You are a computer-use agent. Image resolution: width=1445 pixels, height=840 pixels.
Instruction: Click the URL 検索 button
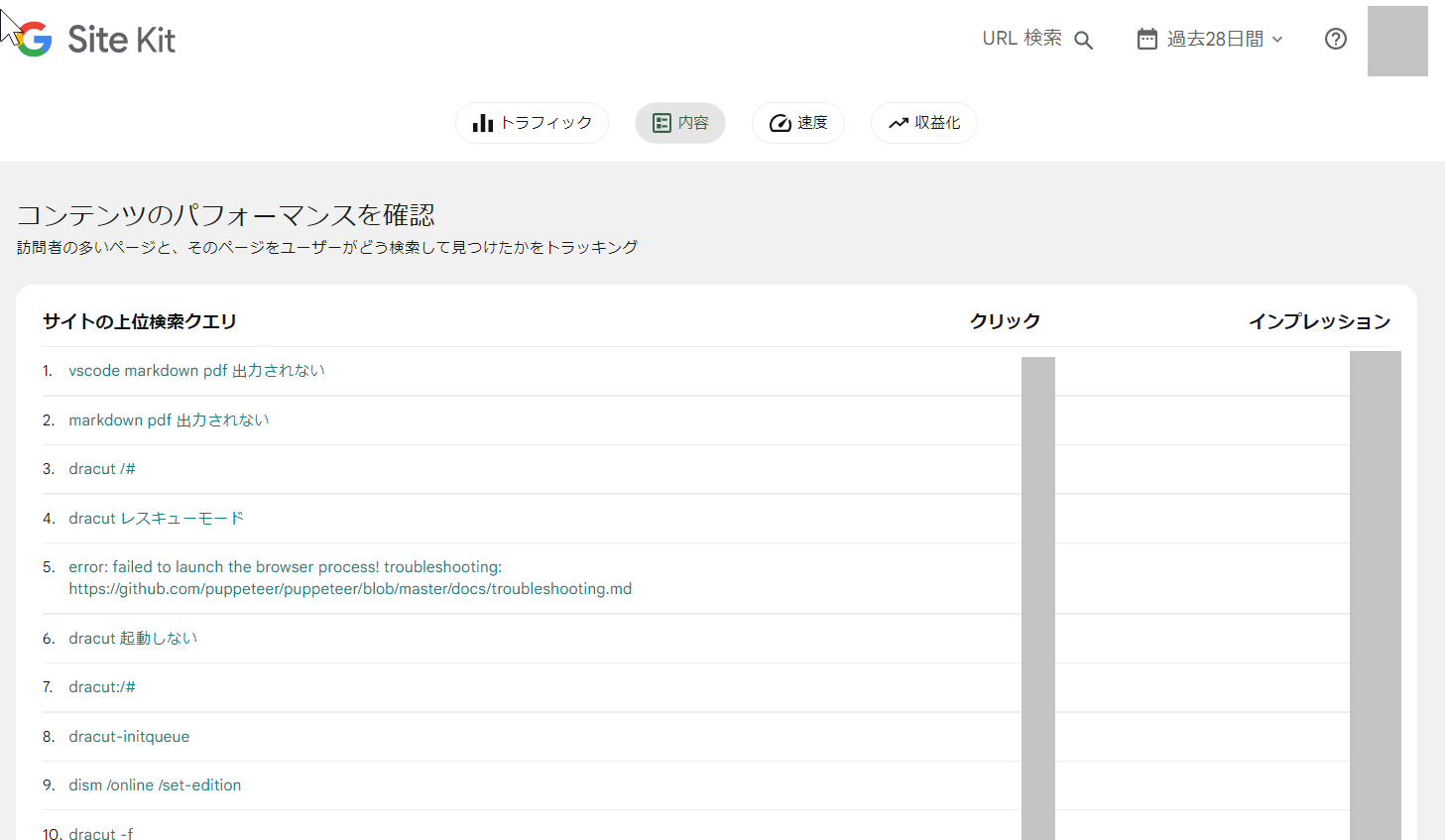[x=1037, y=39]
